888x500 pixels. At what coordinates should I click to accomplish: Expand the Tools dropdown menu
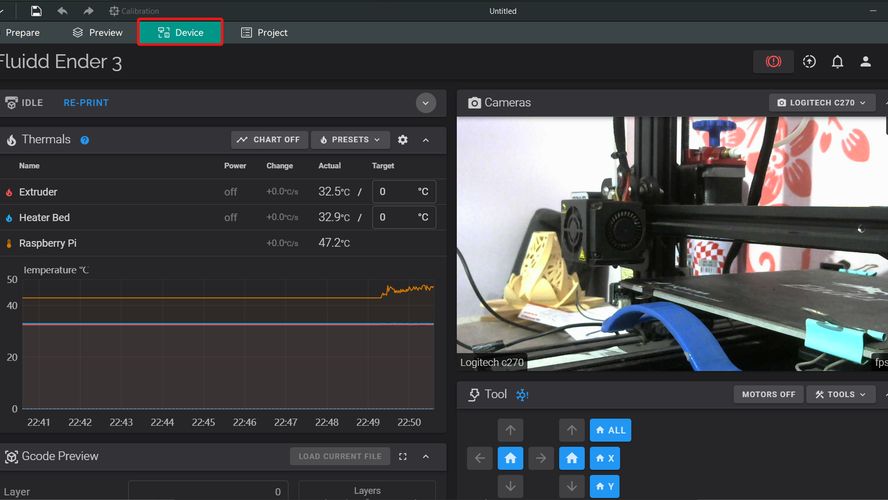840,394
